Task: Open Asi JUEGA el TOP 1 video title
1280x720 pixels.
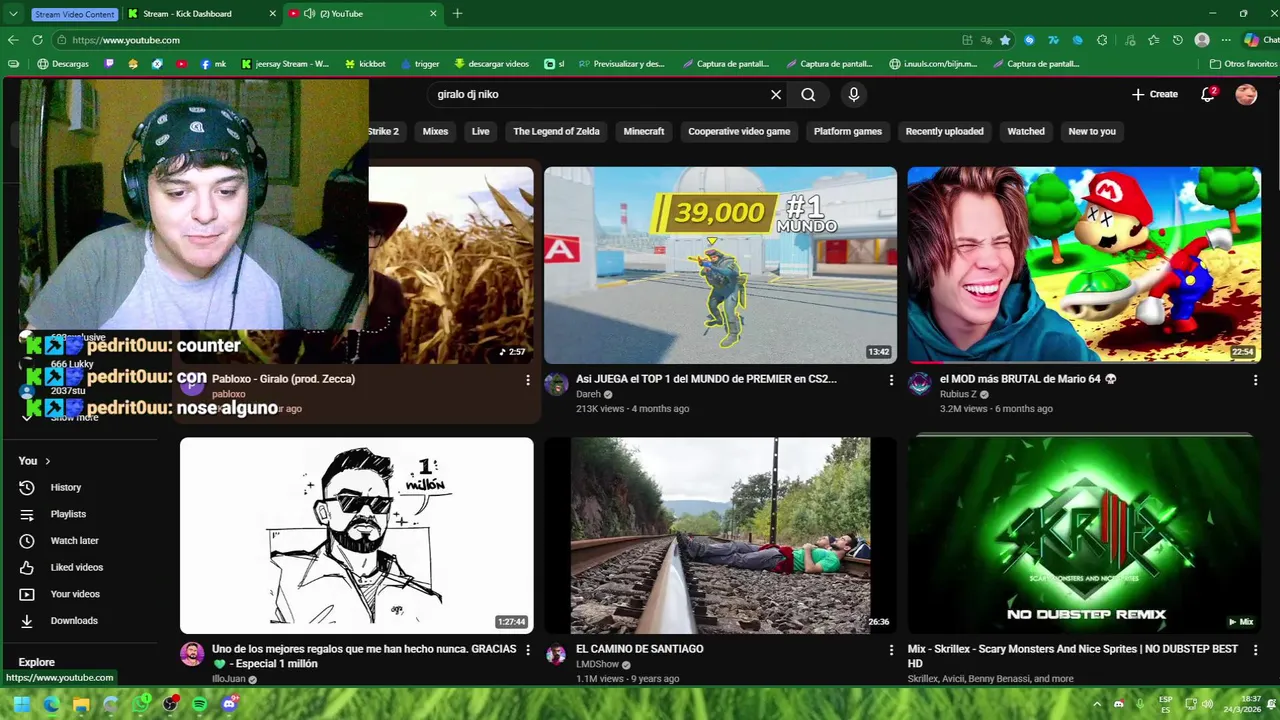Action: [x=706, y=379]
